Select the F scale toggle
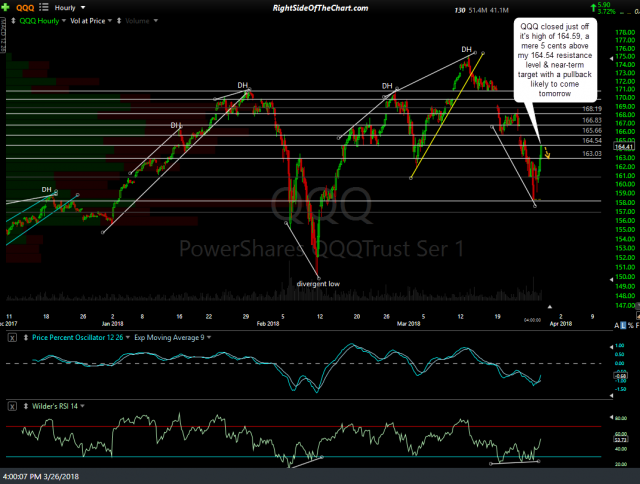This screenshot has width=640, height=484. click(638, 325)
